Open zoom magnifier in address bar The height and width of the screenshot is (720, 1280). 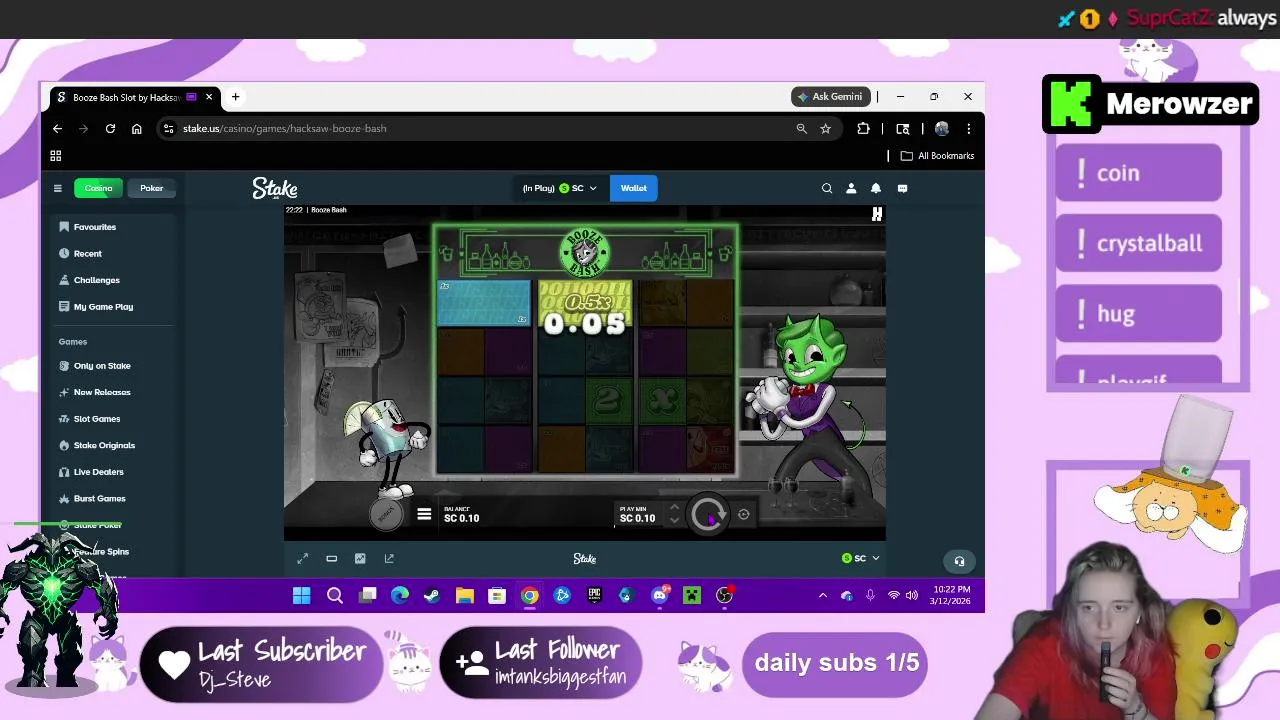point(801,128)
